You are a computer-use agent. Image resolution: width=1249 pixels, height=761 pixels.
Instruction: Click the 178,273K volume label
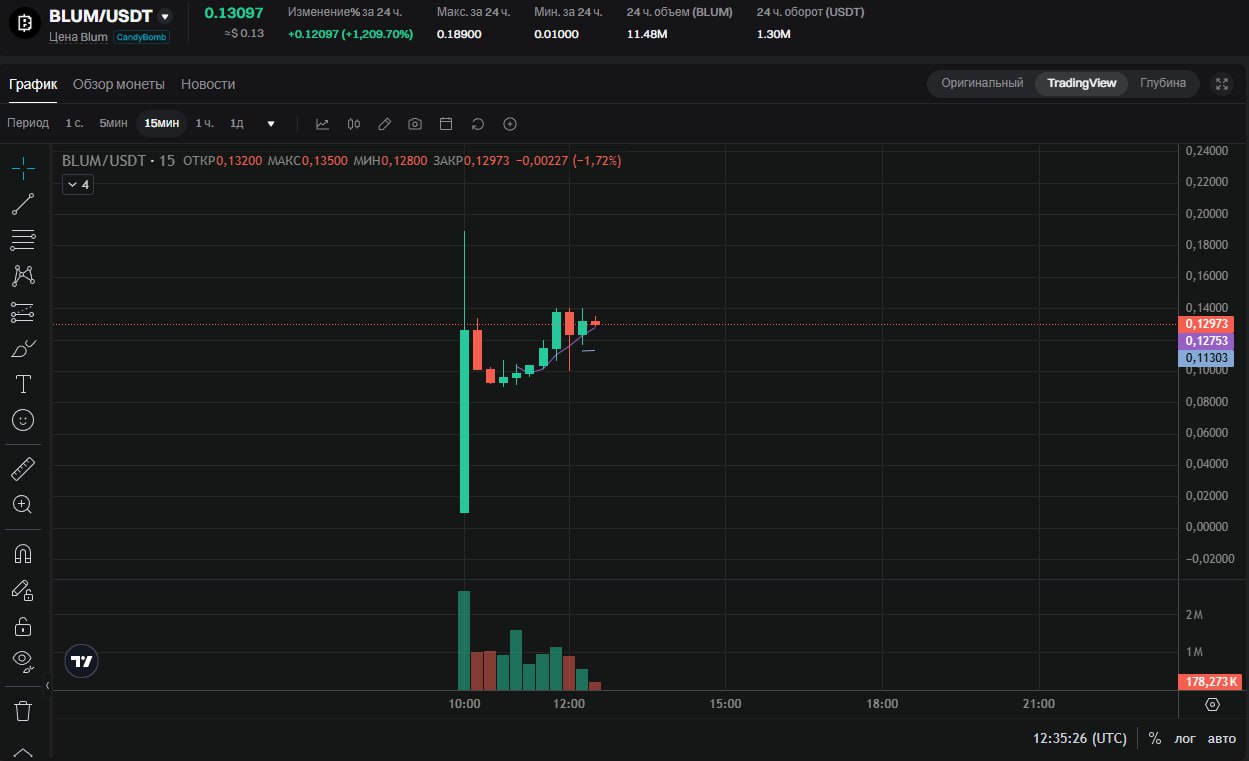coord(1210,682)
